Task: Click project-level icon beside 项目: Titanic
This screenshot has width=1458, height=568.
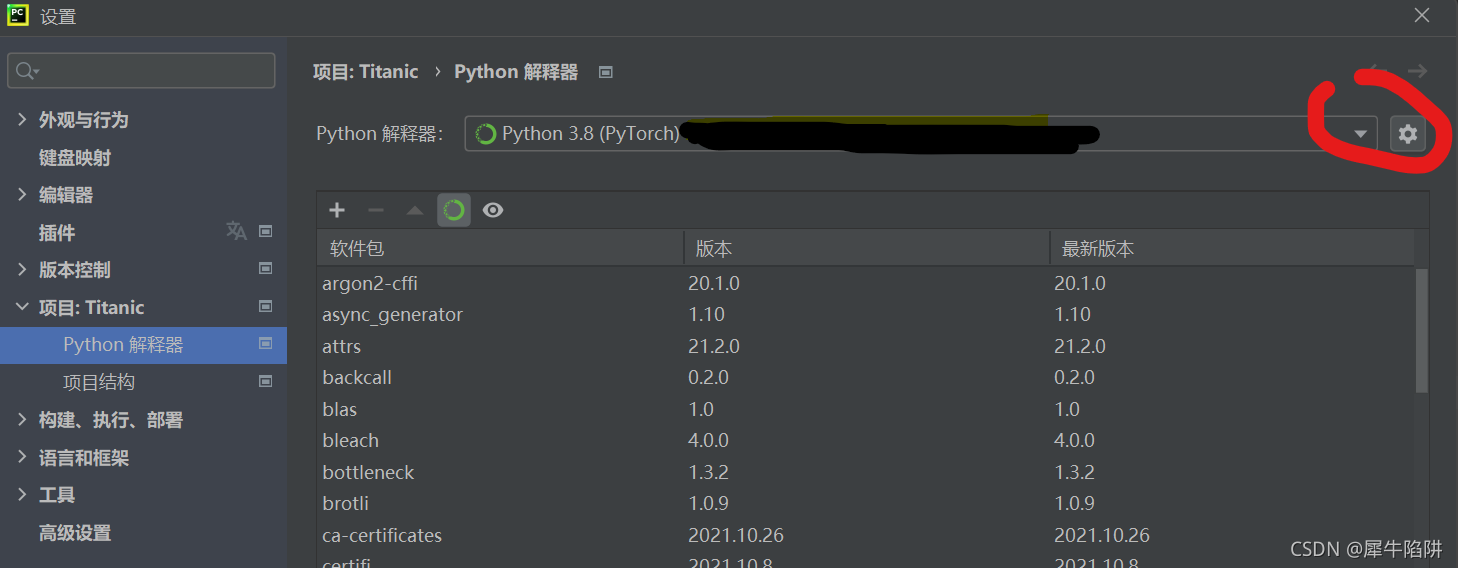Action: (266, 306)
